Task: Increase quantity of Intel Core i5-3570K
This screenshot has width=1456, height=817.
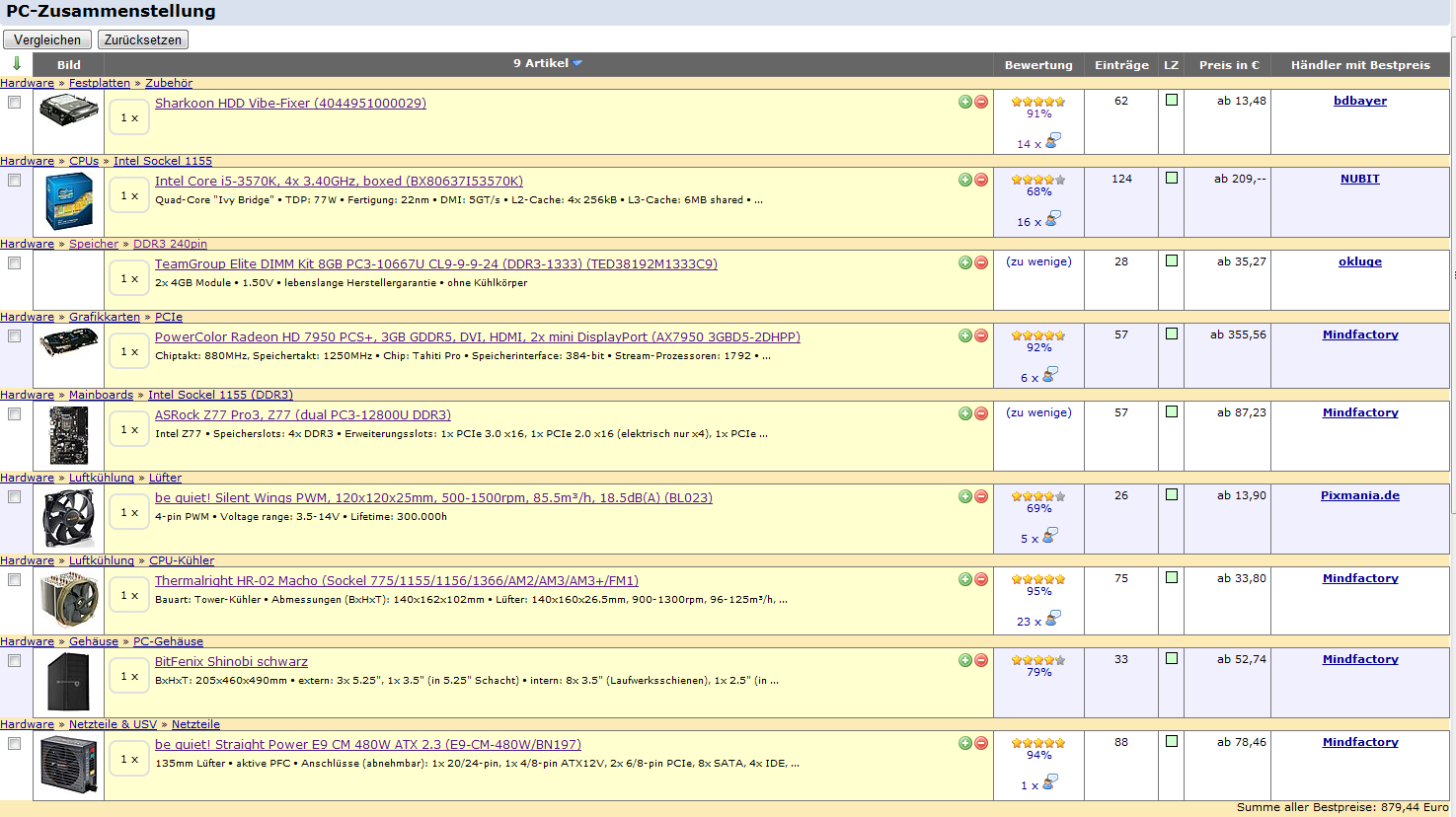Action: point(965,180)
